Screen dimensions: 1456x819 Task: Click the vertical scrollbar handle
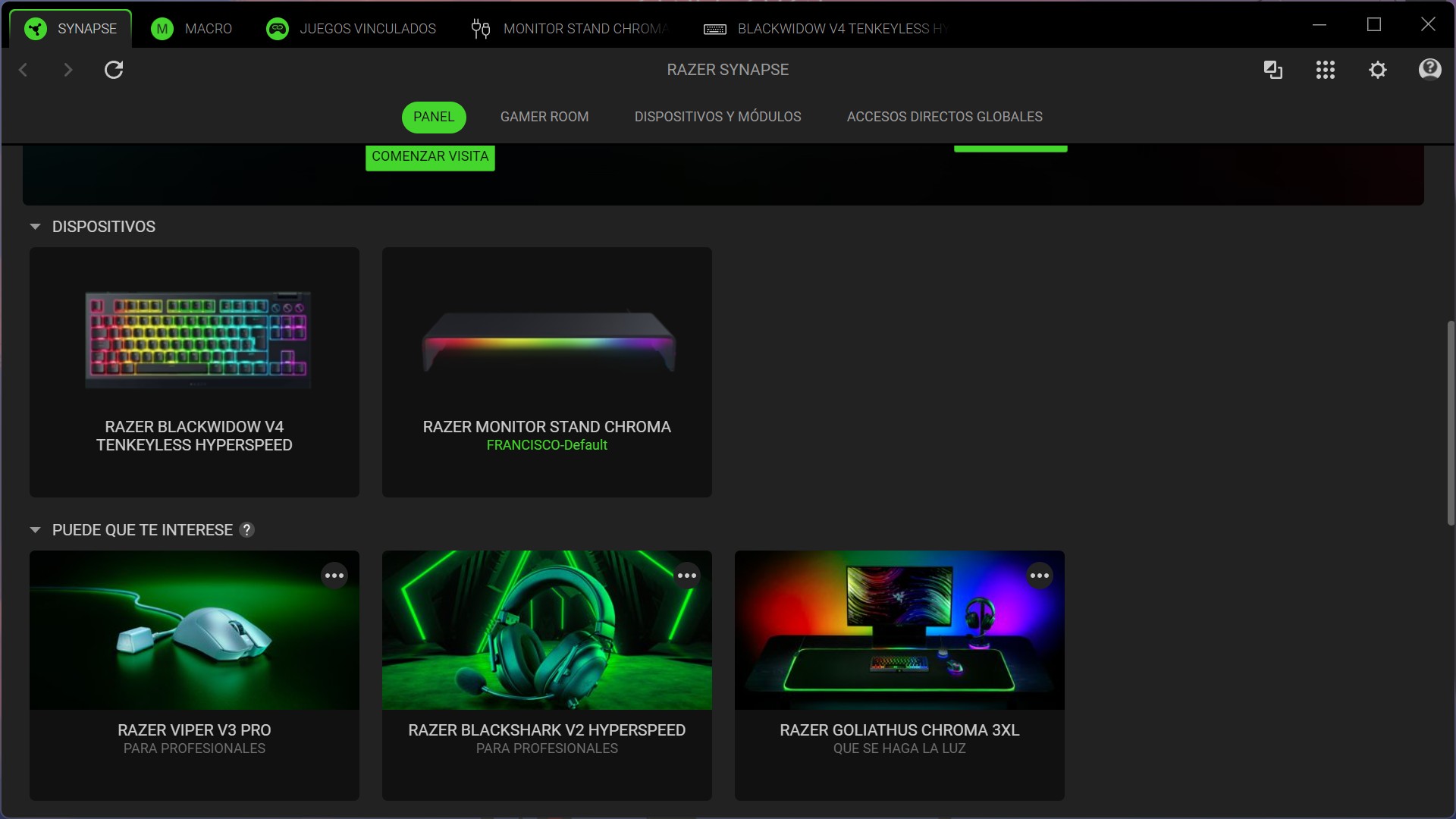(x=1451, y=423)
